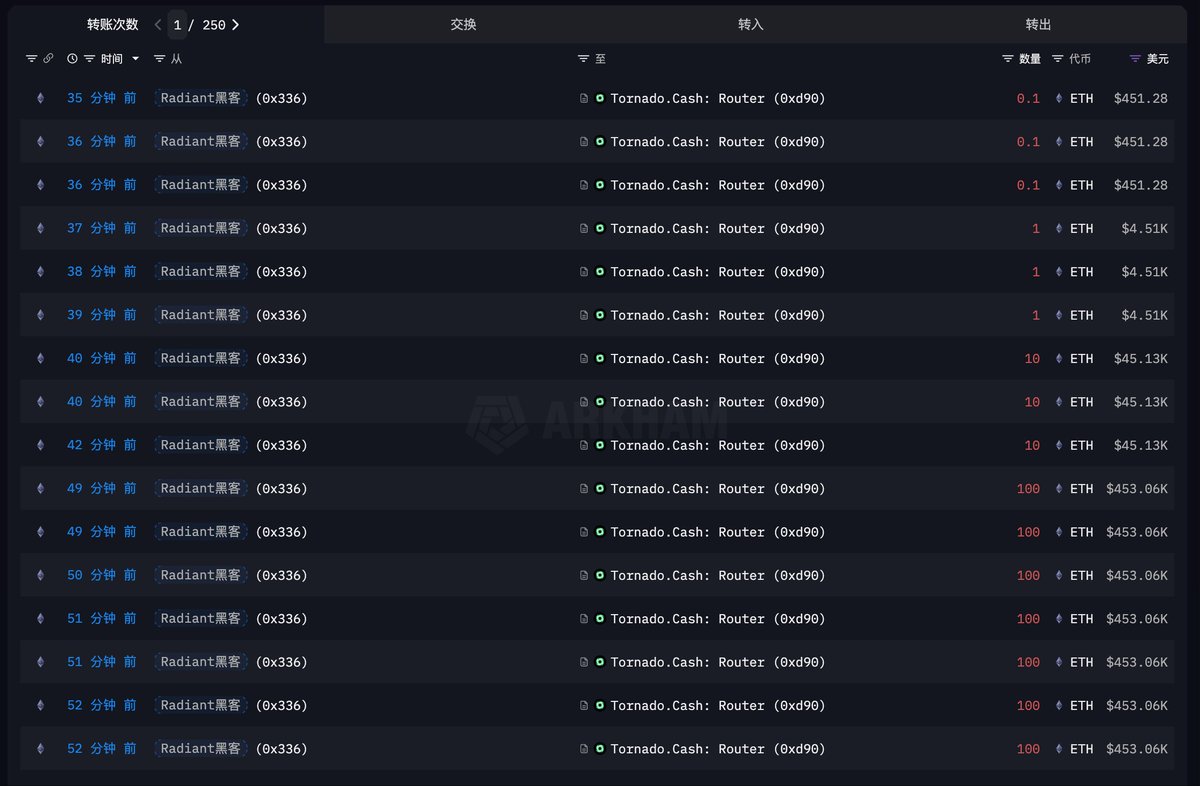Click the 美元 column header label

pos(1157,59)
